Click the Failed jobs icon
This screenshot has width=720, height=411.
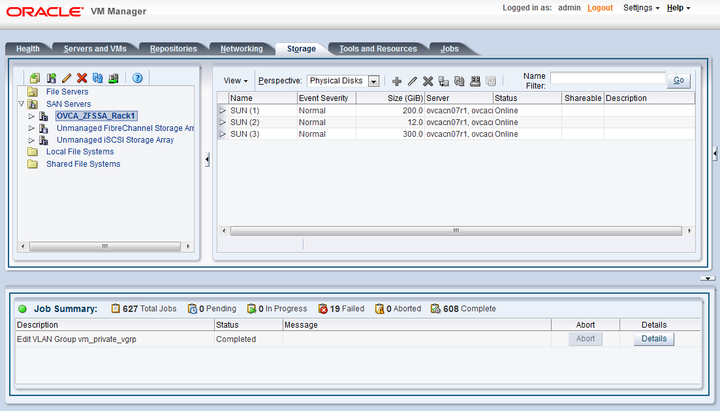coord(323,309)
